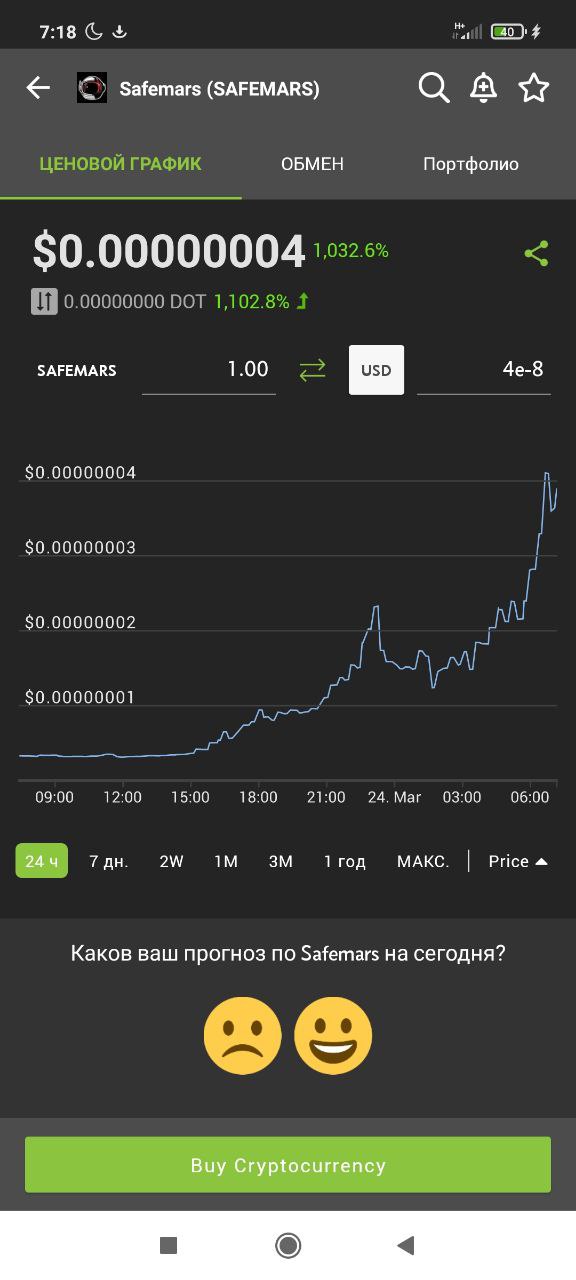
Task: Tap the SAFEMARS converter label
Action: click(x=77, y=370)
